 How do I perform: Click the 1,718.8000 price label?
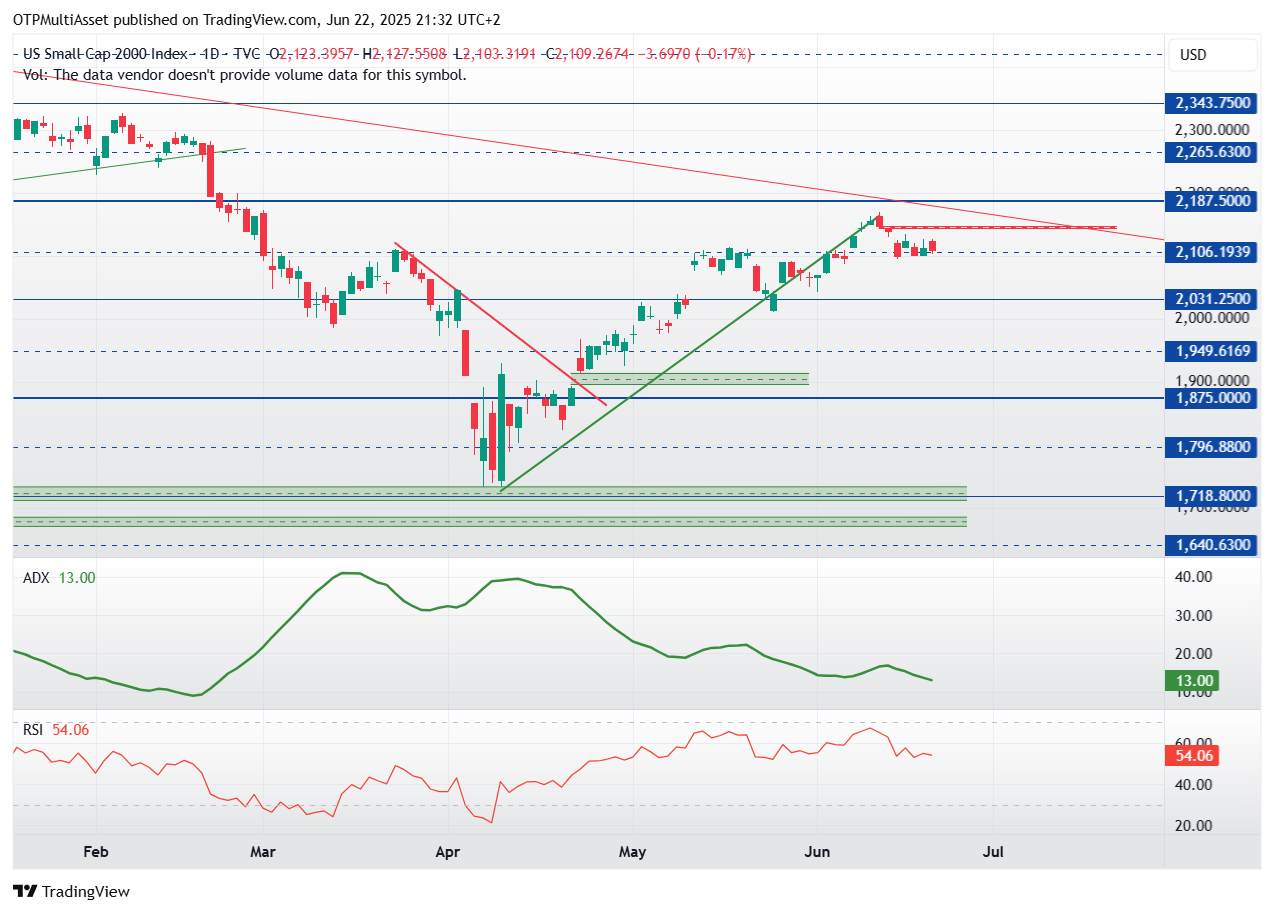1213,496
